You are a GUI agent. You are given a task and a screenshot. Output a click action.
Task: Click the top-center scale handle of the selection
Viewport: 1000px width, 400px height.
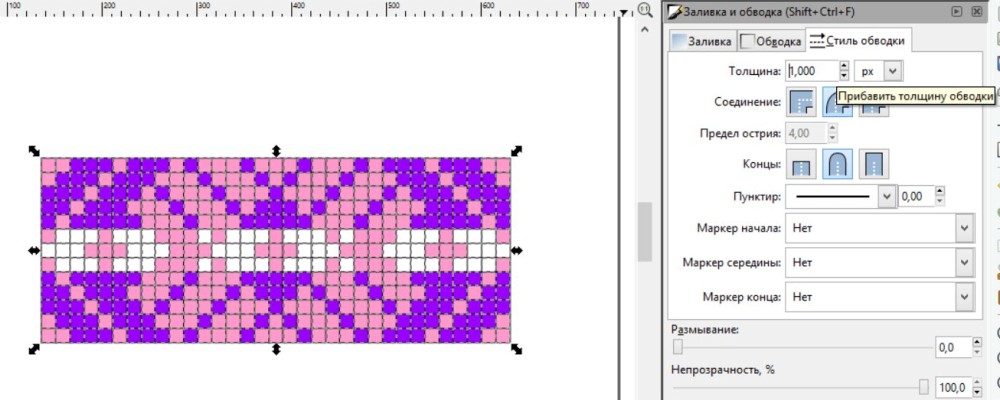(276, 151)
